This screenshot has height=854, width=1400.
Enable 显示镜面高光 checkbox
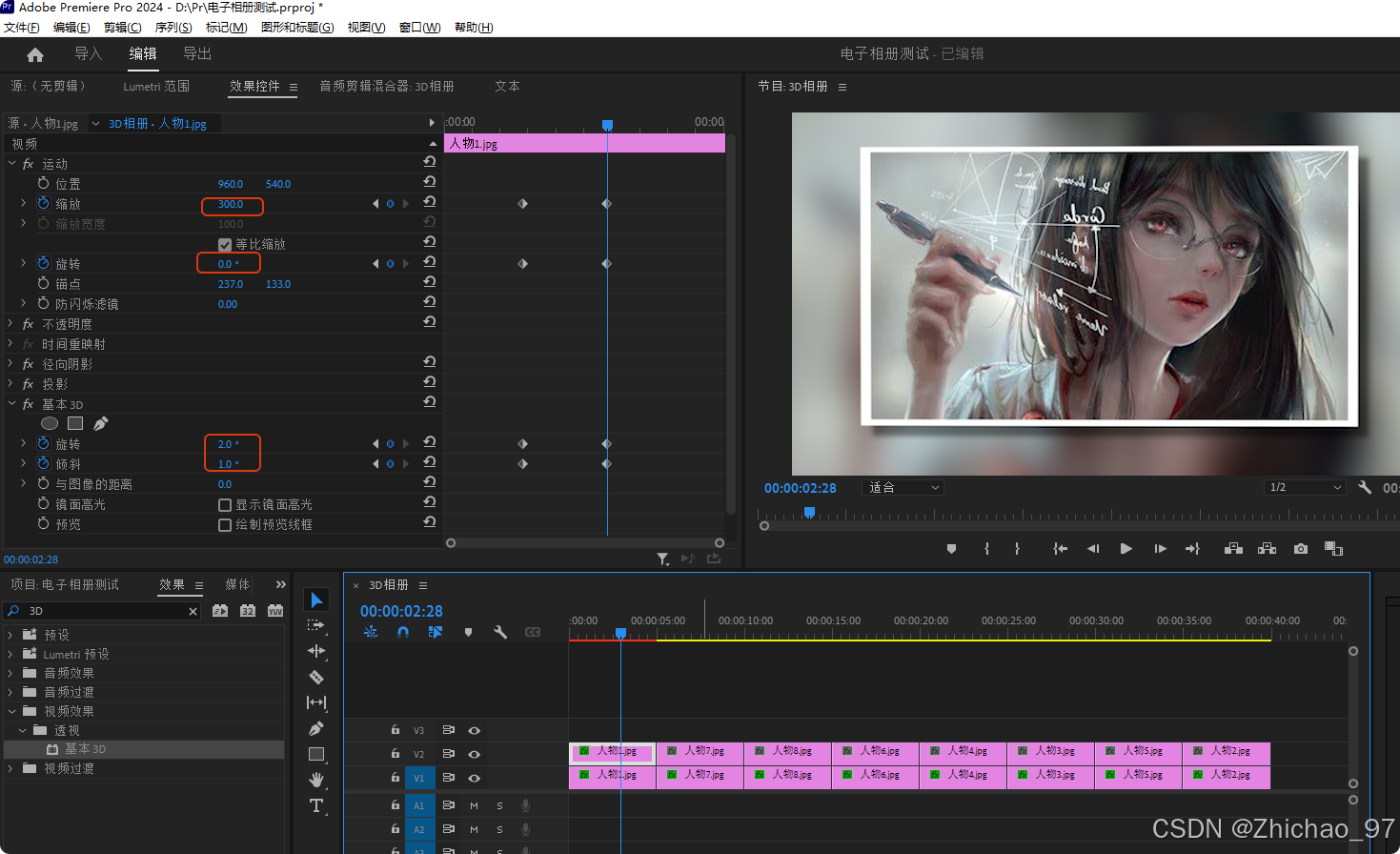[225, 505]
